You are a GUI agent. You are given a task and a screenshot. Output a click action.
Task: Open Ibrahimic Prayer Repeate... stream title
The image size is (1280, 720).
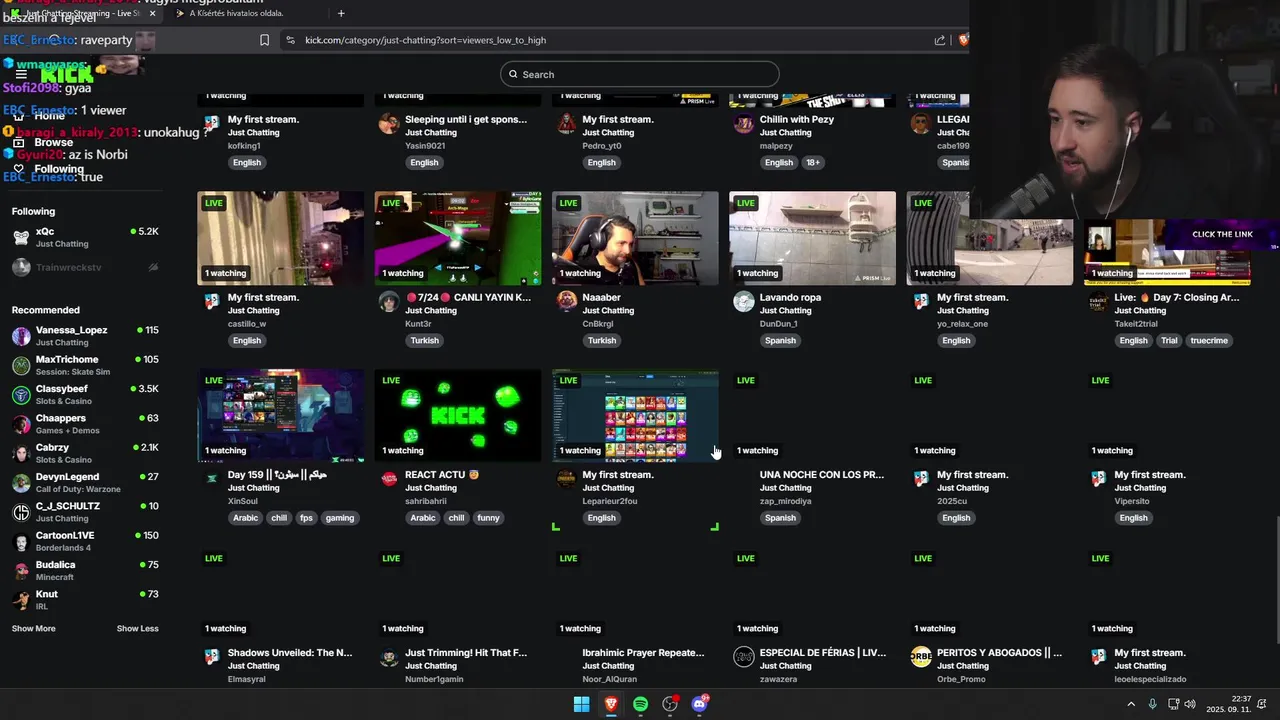pyautogui.click(x=643, y=653)
